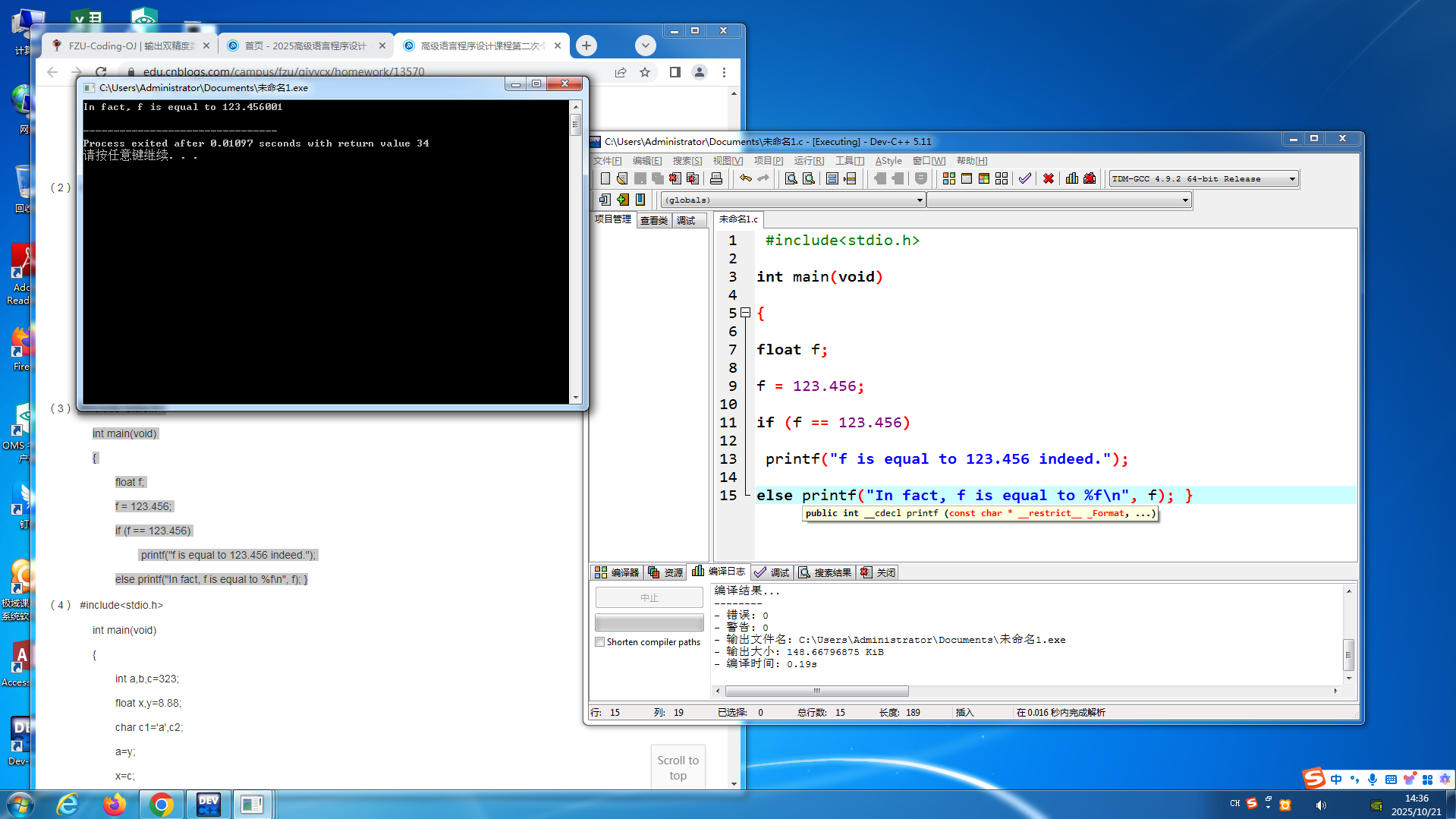
Task: Click the Print icon in Dev-C++ toolbar
Action: (x=716, y=178)
